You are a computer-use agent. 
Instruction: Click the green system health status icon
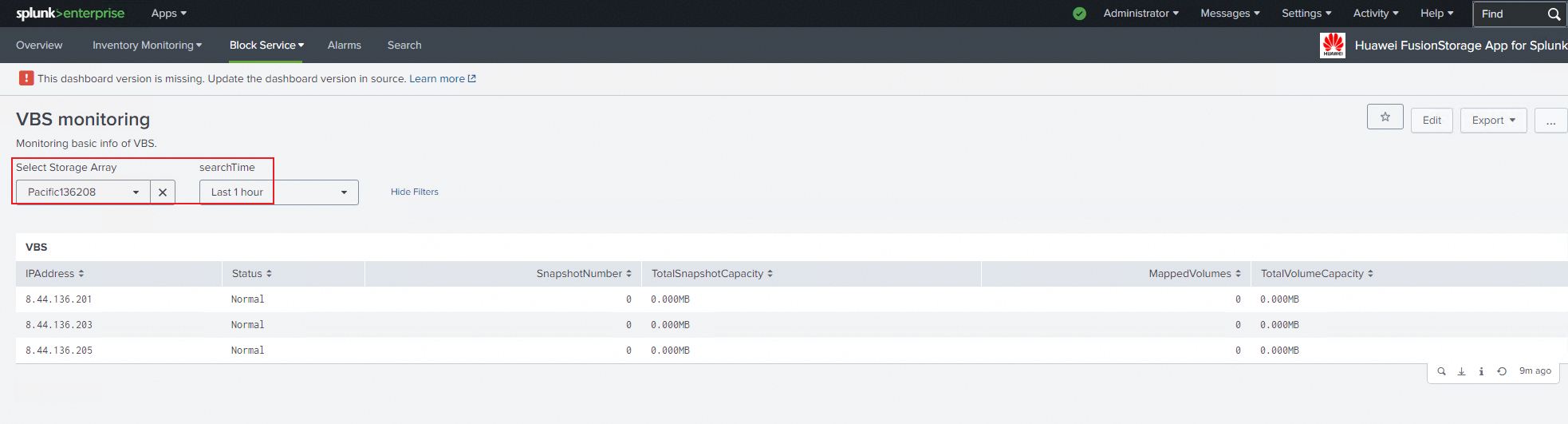point(1079,14)
